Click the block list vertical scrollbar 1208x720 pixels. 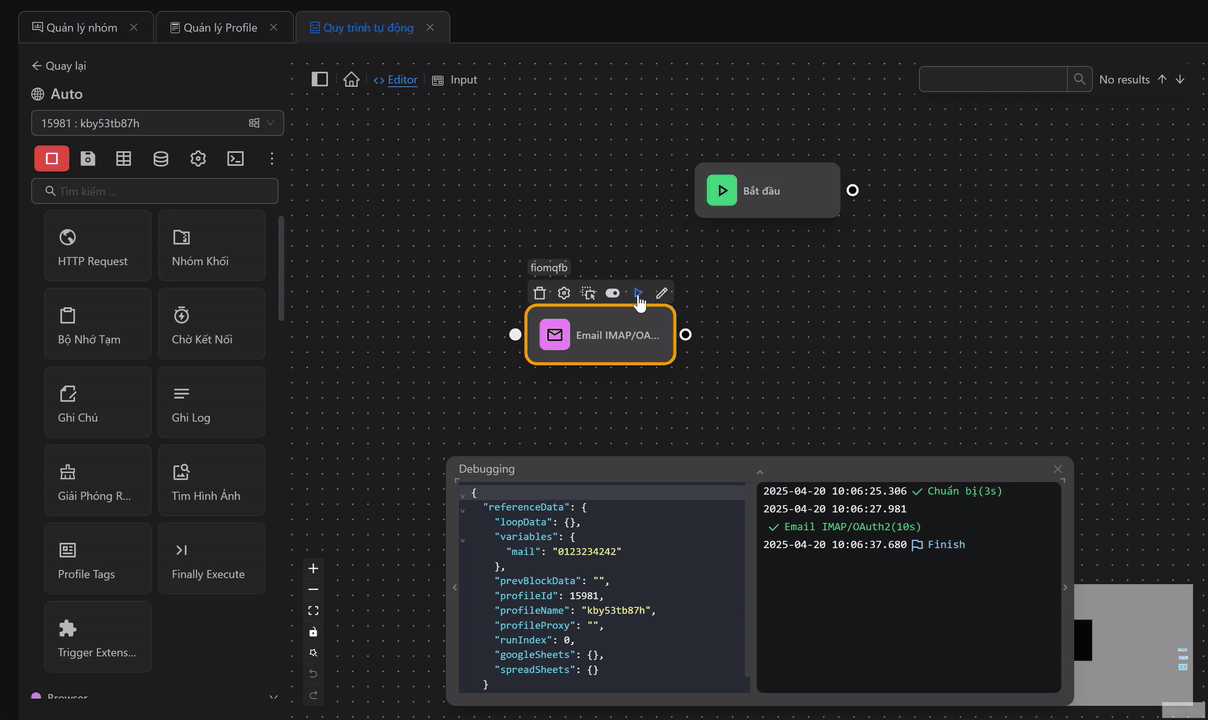pos(281,270)
